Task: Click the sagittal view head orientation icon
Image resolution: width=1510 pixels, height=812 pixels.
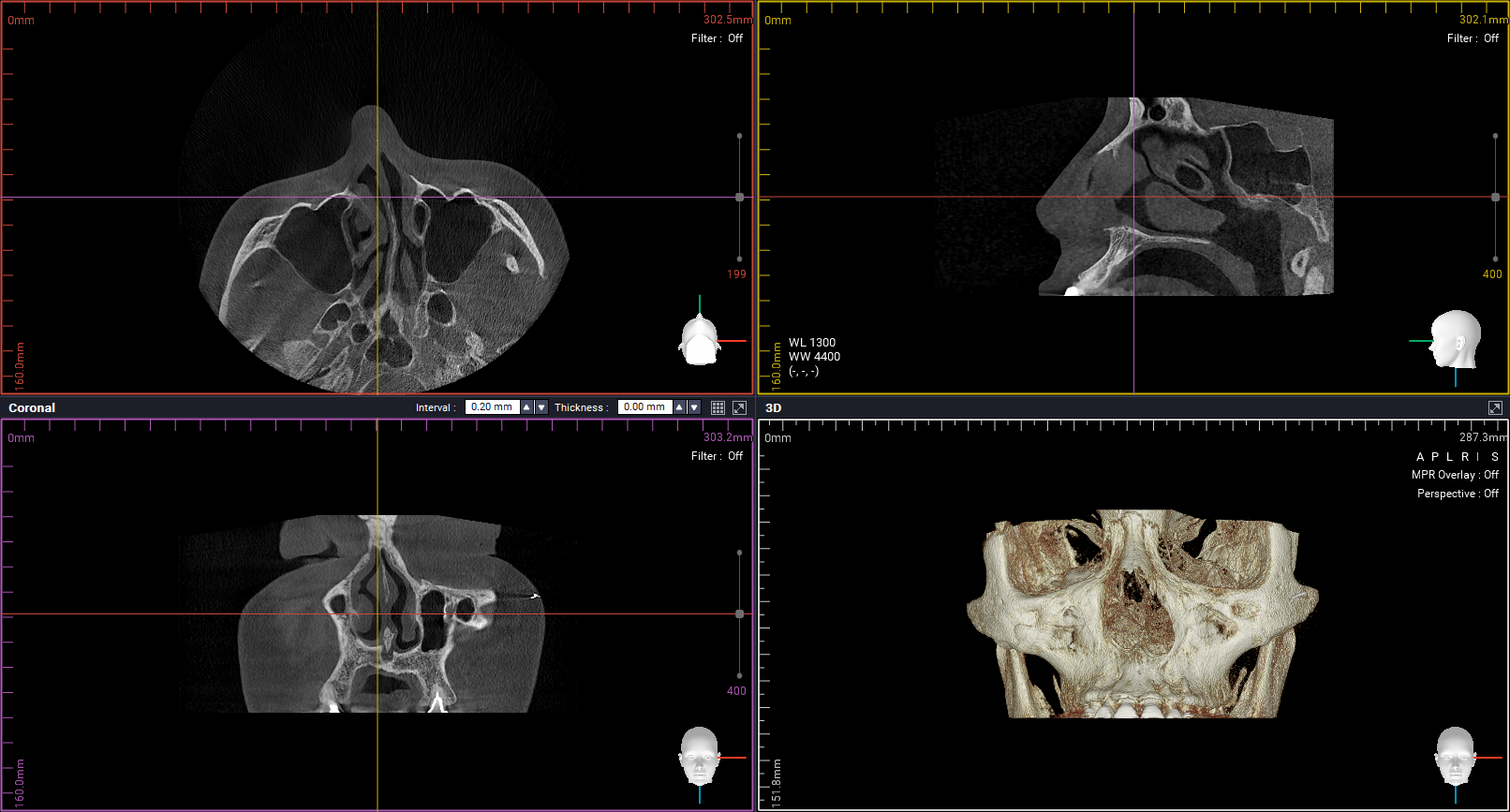Action: [x=1455, y=339]
